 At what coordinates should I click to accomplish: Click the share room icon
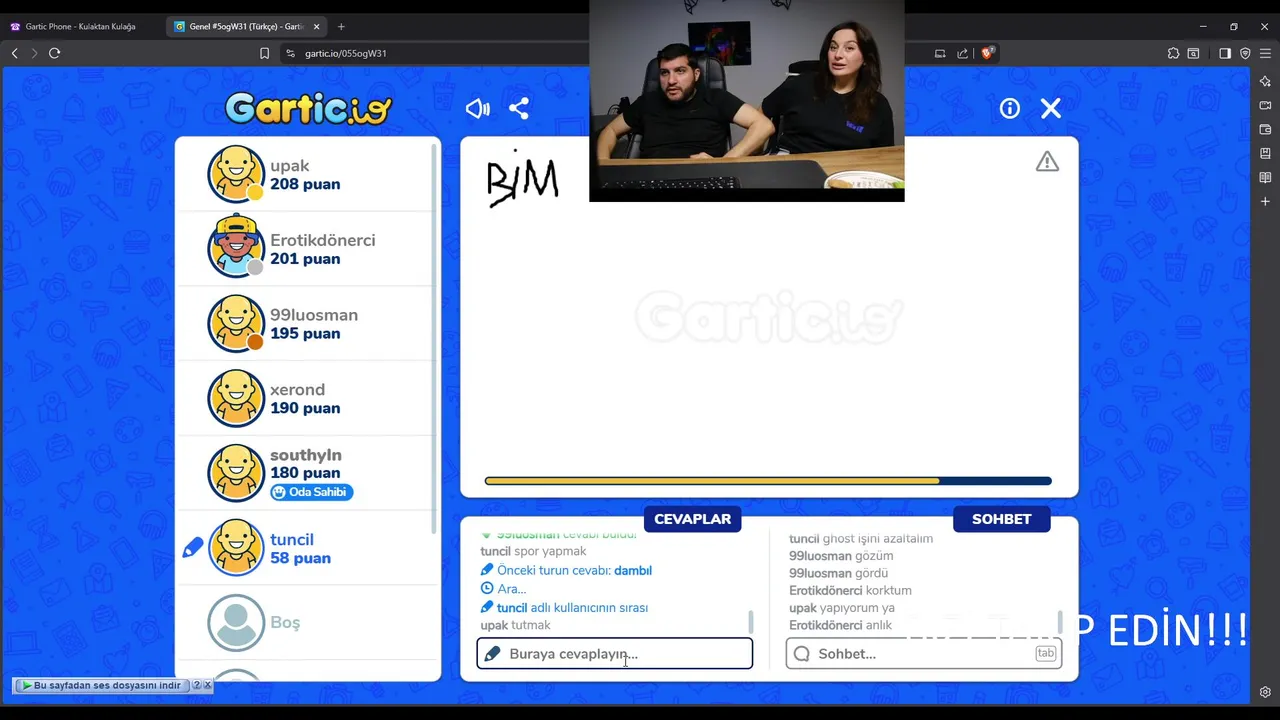pos(519,108)
